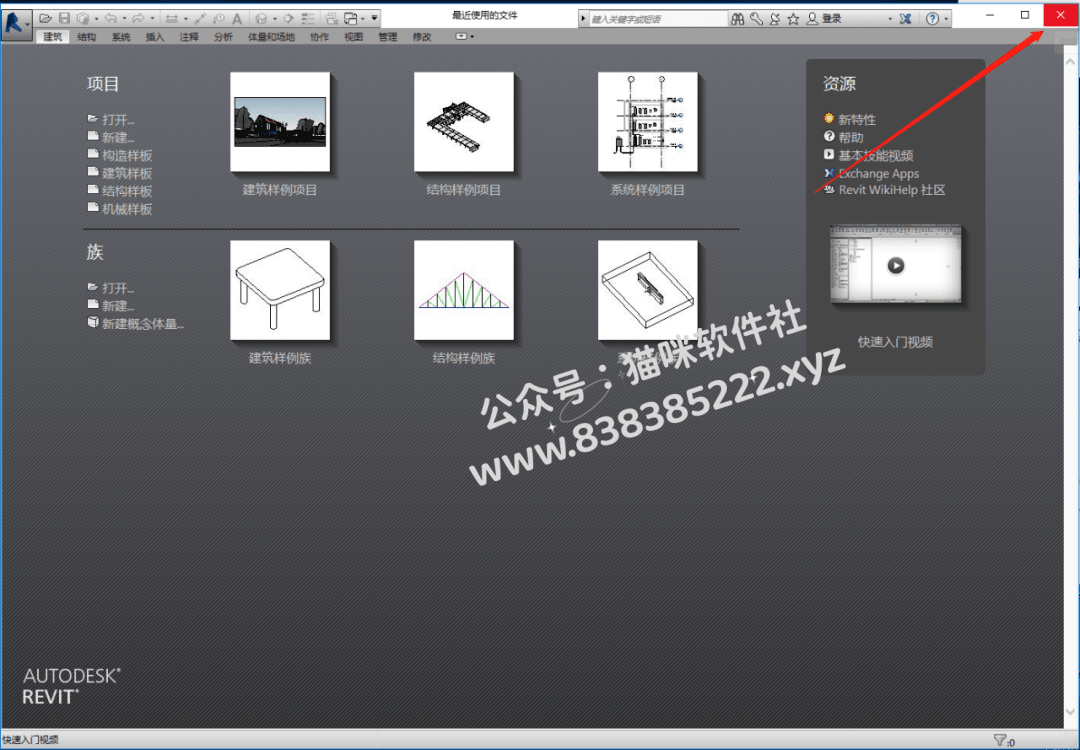Expand the Redo history dropdown arrow
Image resolution: width=1080 pixels, height=750 pixels.
click(152, 19)
